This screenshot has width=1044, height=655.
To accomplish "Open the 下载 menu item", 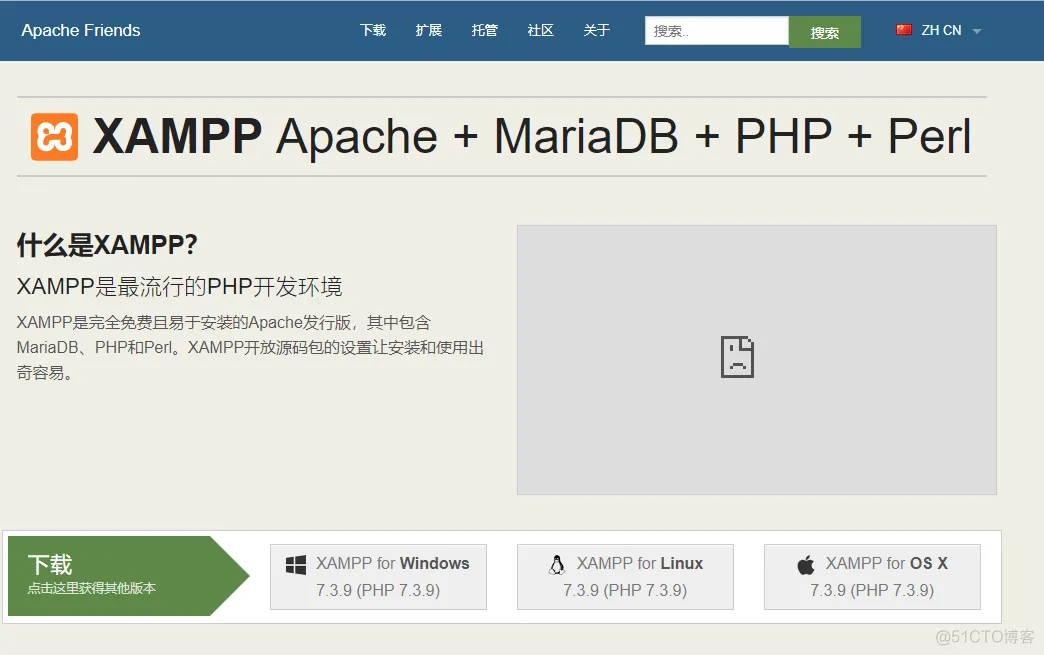I will pyautogui.click(x=373, y=30).
